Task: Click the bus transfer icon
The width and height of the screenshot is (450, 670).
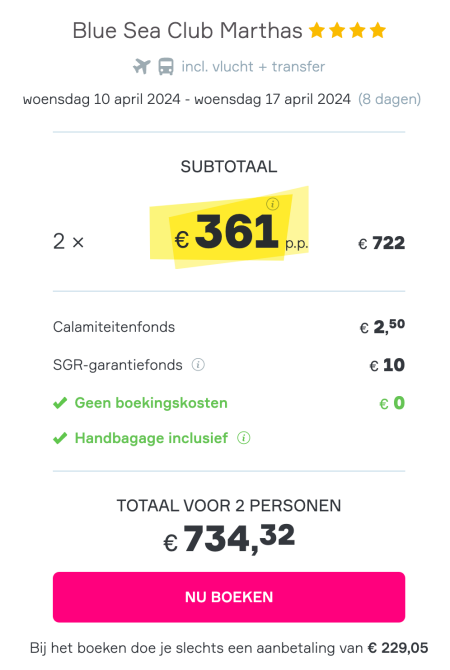Action: (x=166, y=67)
